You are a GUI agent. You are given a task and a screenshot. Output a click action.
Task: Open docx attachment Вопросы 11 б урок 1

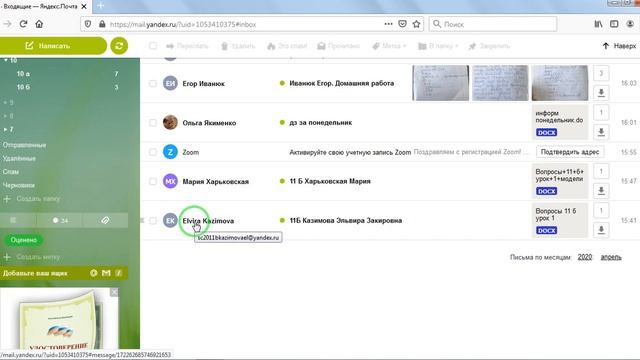tap(560, 220)
